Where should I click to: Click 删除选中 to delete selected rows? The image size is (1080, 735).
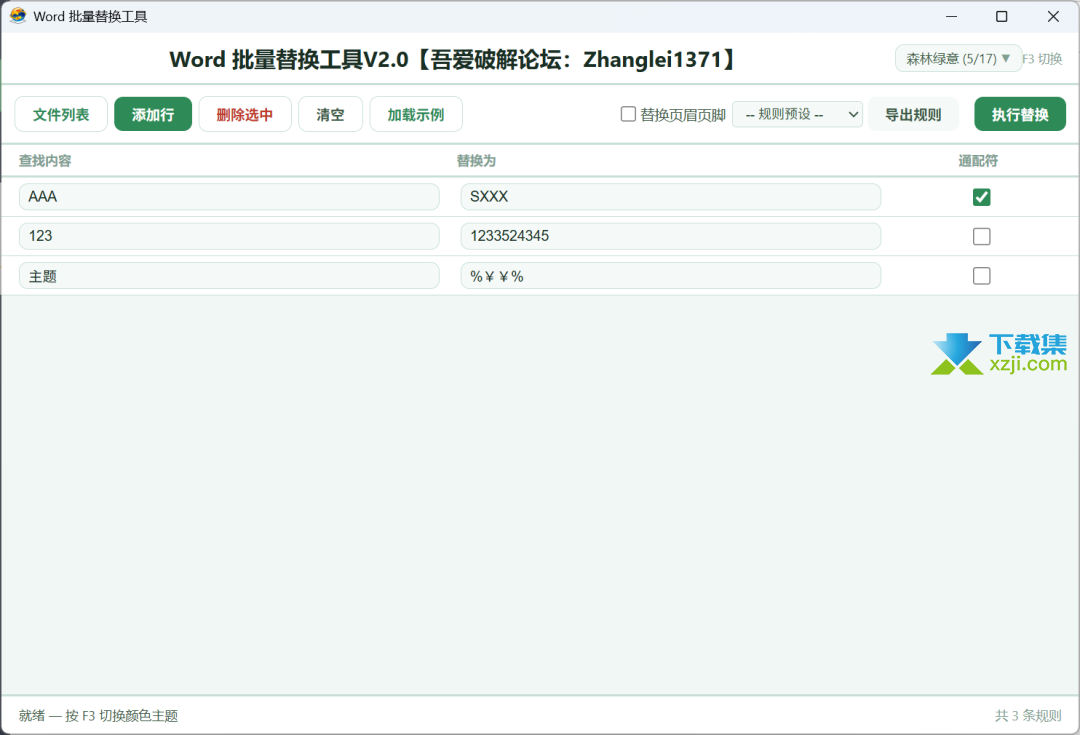(245, 114)
